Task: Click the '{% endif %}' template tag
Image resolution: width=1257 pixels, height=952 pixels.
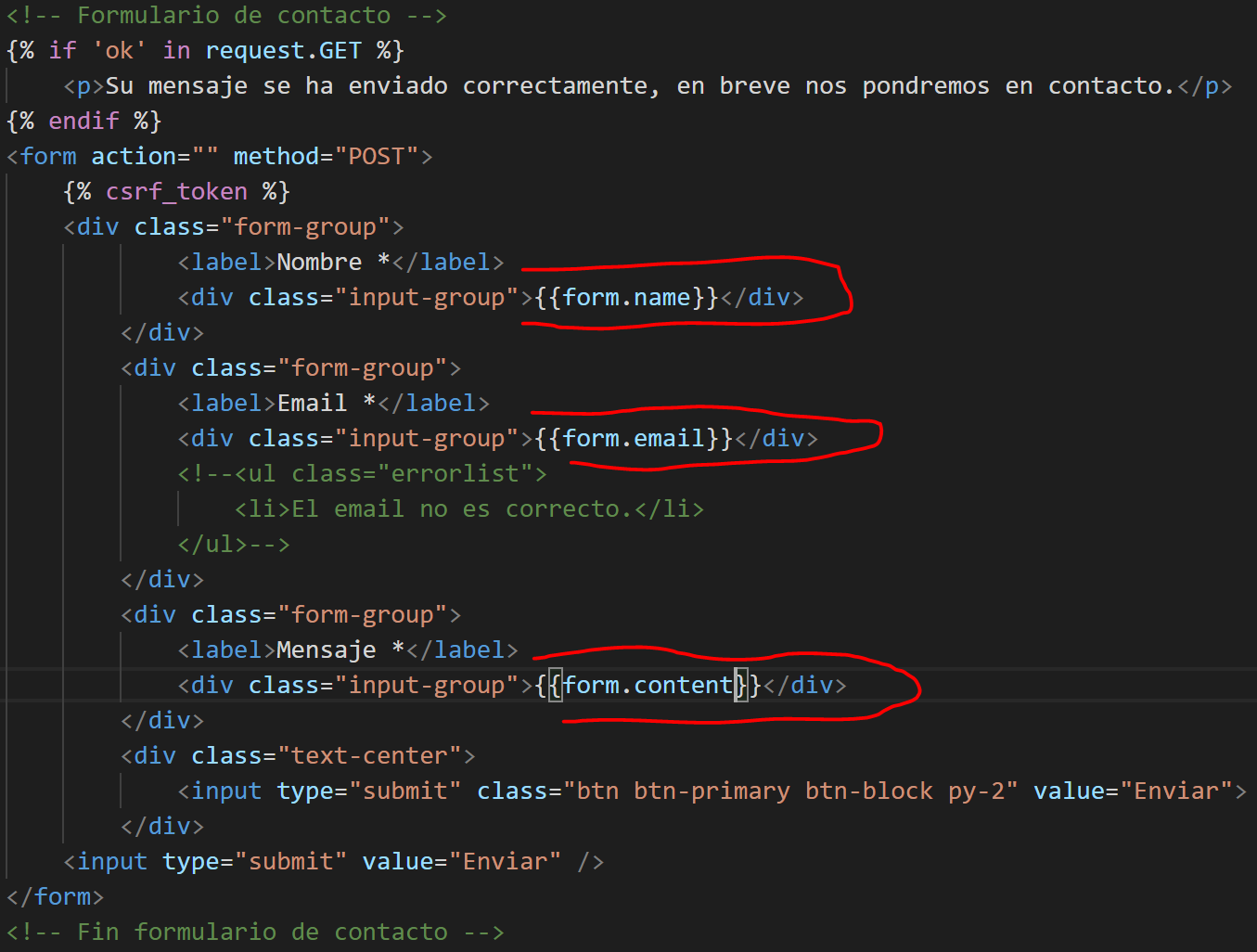Action: click(x=83, y=122)
